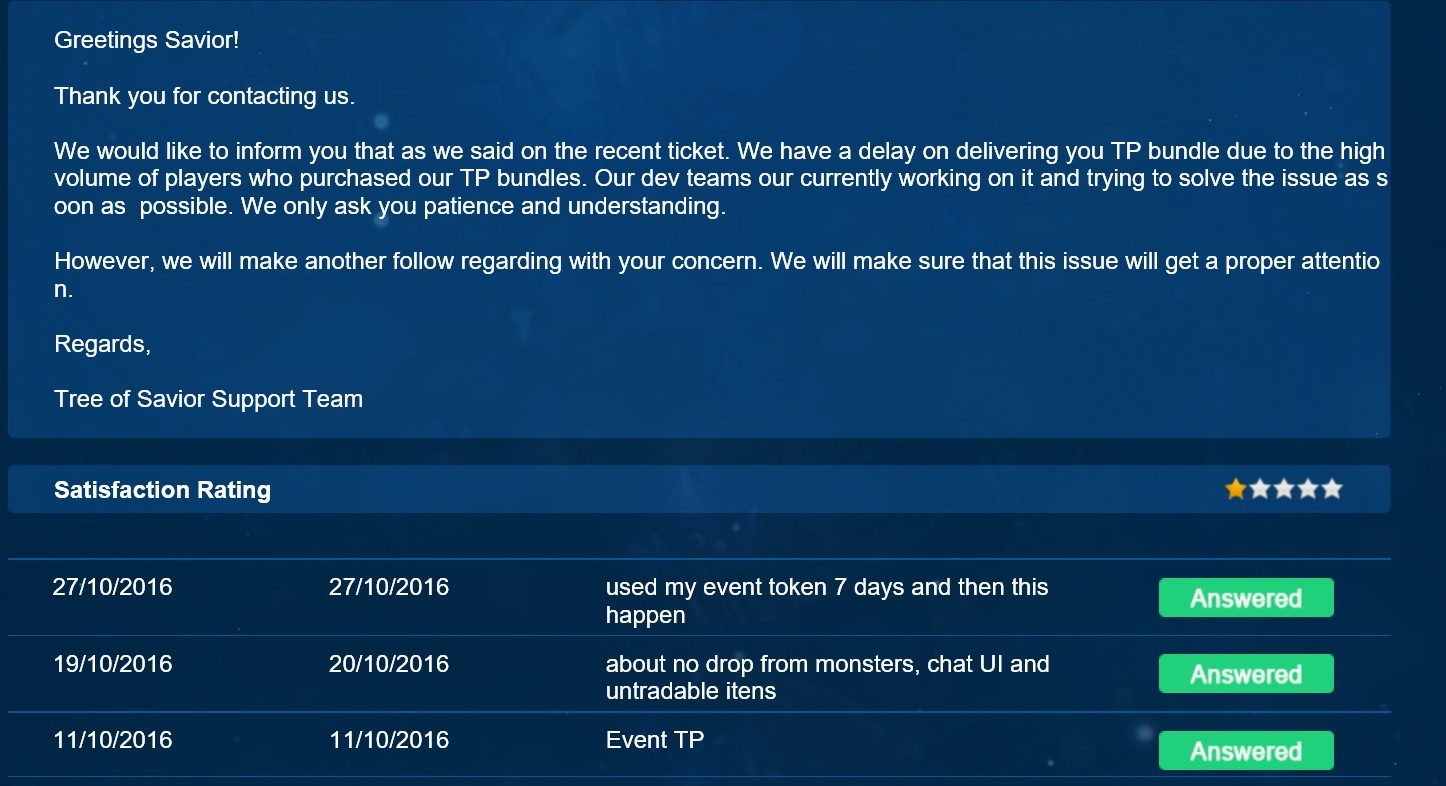Click the 19/10/2016 created date
1446x786 pixels.
click(112, 664)
